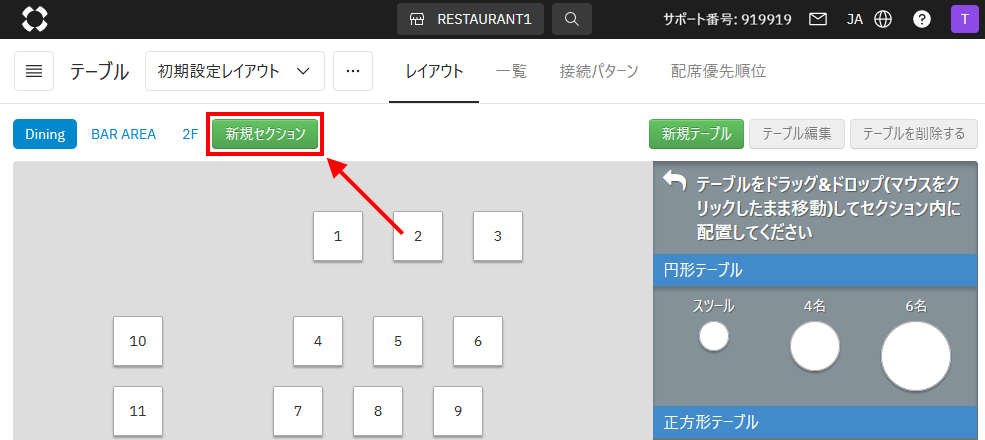This screenshot has height=440, width=985.
Task: Click the 新規セクション button
Action: coord(265,134)
